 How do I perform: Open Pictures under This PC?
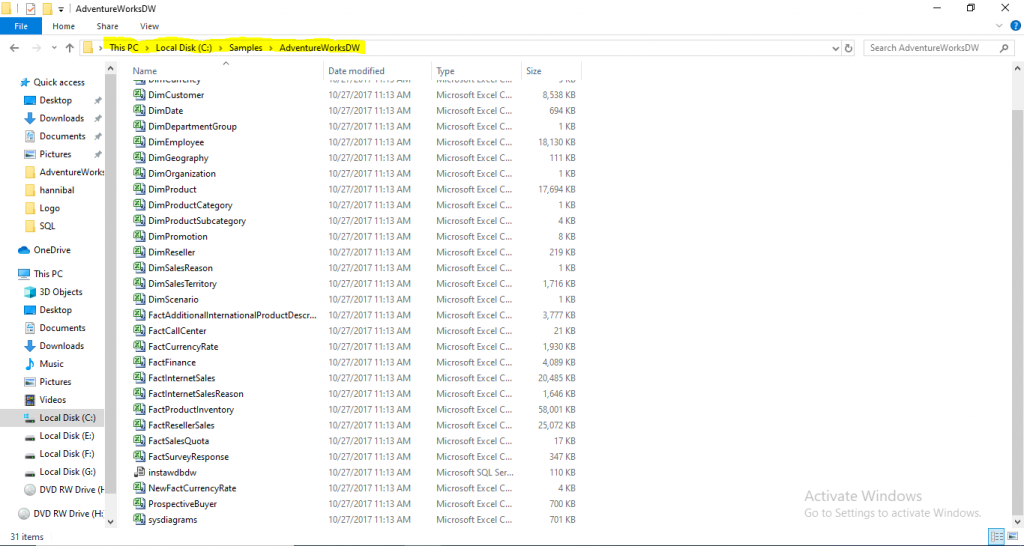pyautogui.click(x=55, y=382)
